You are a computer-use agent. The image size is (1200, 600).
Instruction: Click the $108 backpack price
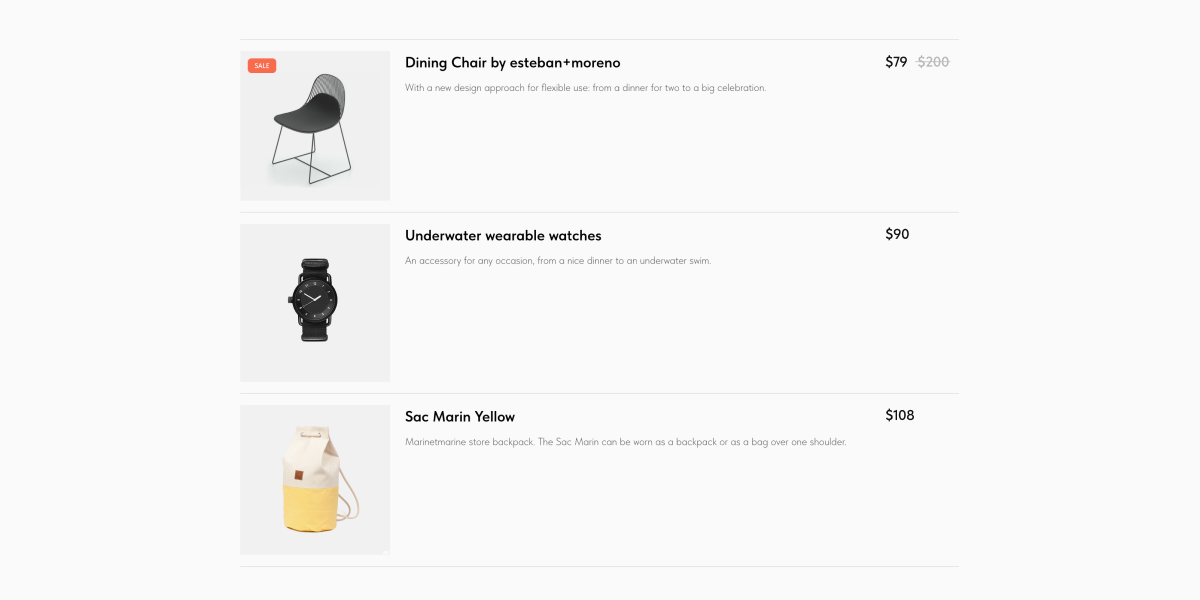[x=900, y=415]
